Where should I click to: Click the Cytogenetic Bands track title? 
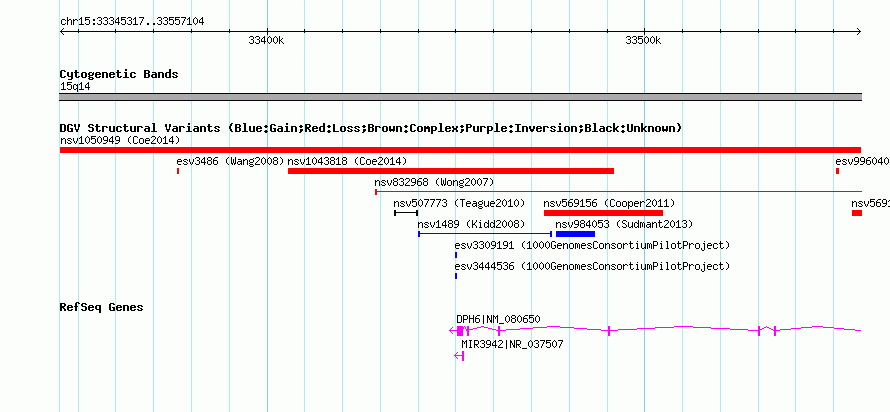click(119, 74)
